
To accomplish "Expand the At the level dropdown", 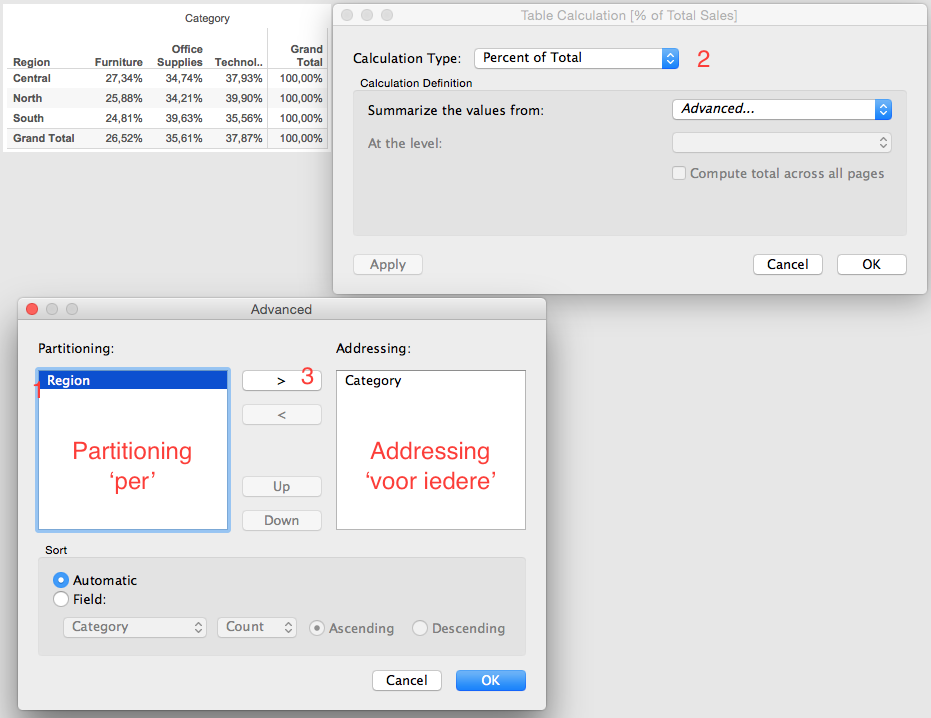I will click(x=781, y=142).
